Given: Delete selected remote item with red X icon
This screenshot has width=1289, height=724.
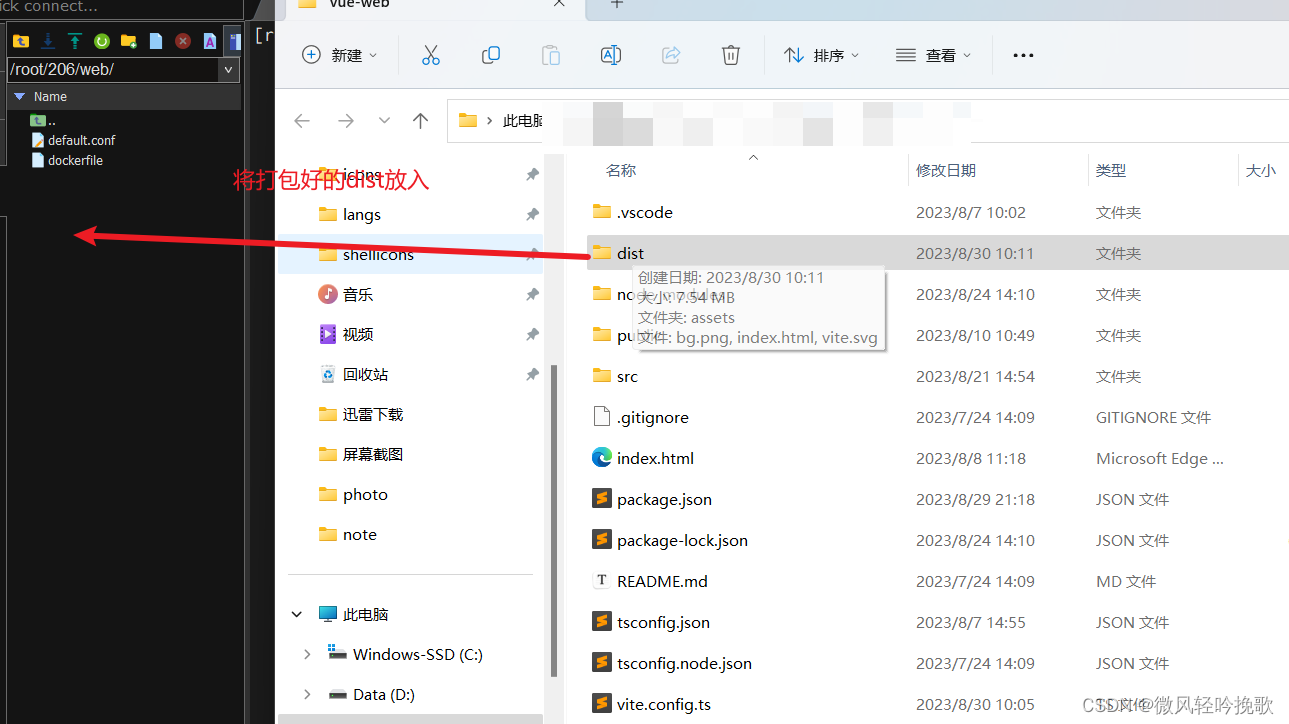Looking at the screenshot, I should 183,41.
